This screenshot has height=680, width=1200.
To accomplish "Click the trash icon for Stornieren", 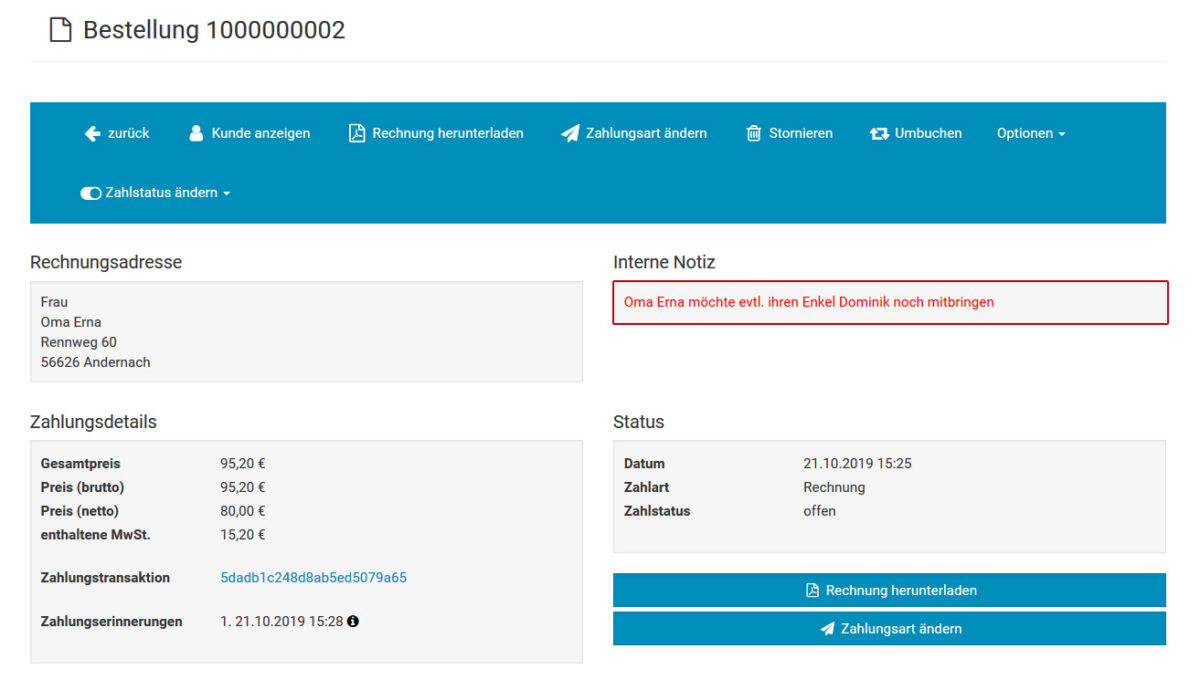I will click(754, 133).
